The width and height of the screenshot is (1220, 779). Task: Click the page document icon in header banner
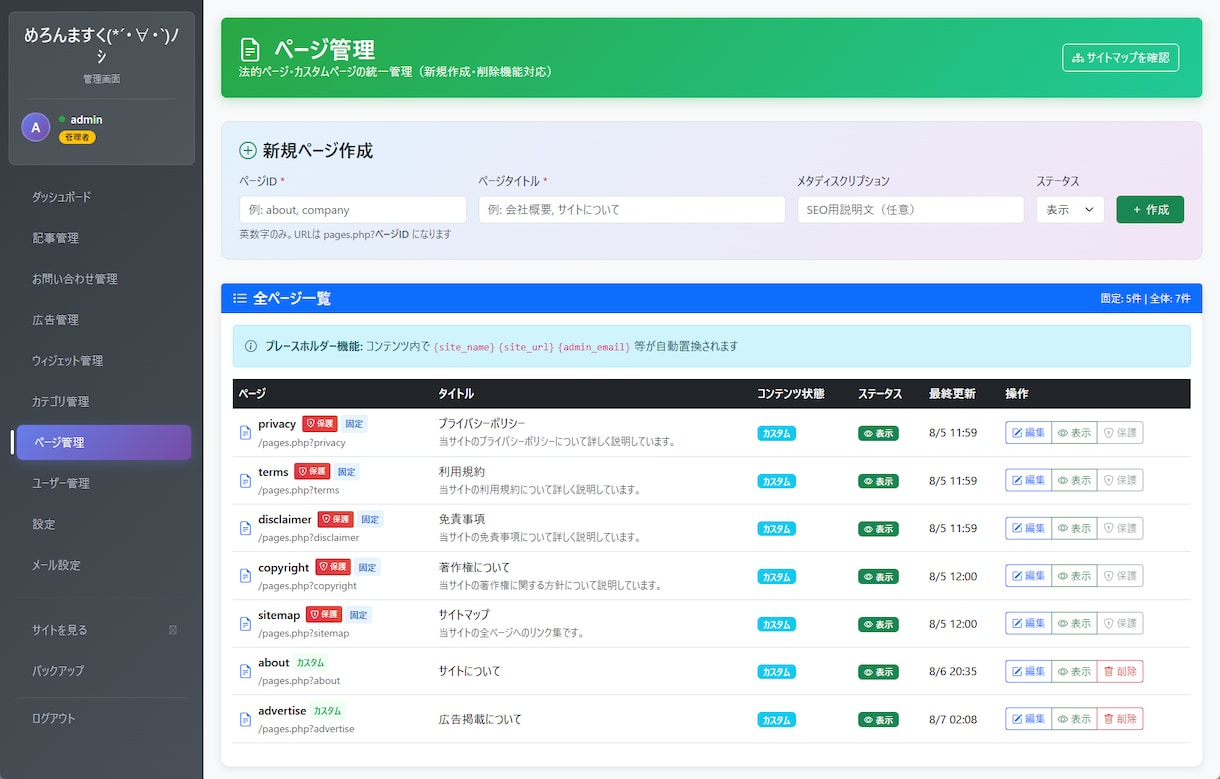(x=249, y=49)
